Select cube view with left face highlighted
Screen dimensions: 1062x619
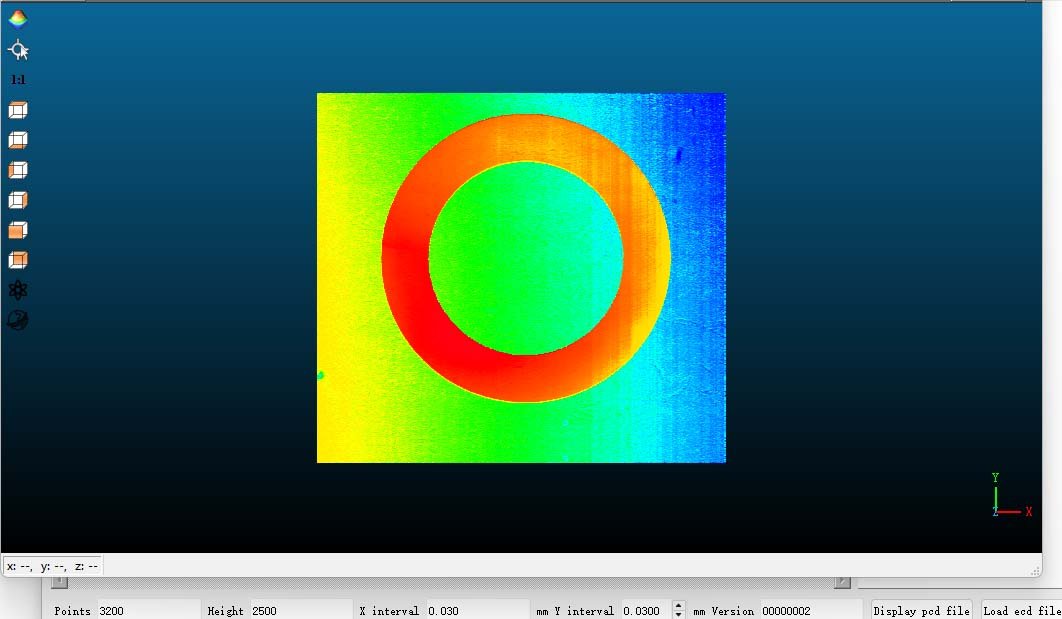(x=18, y=170)
